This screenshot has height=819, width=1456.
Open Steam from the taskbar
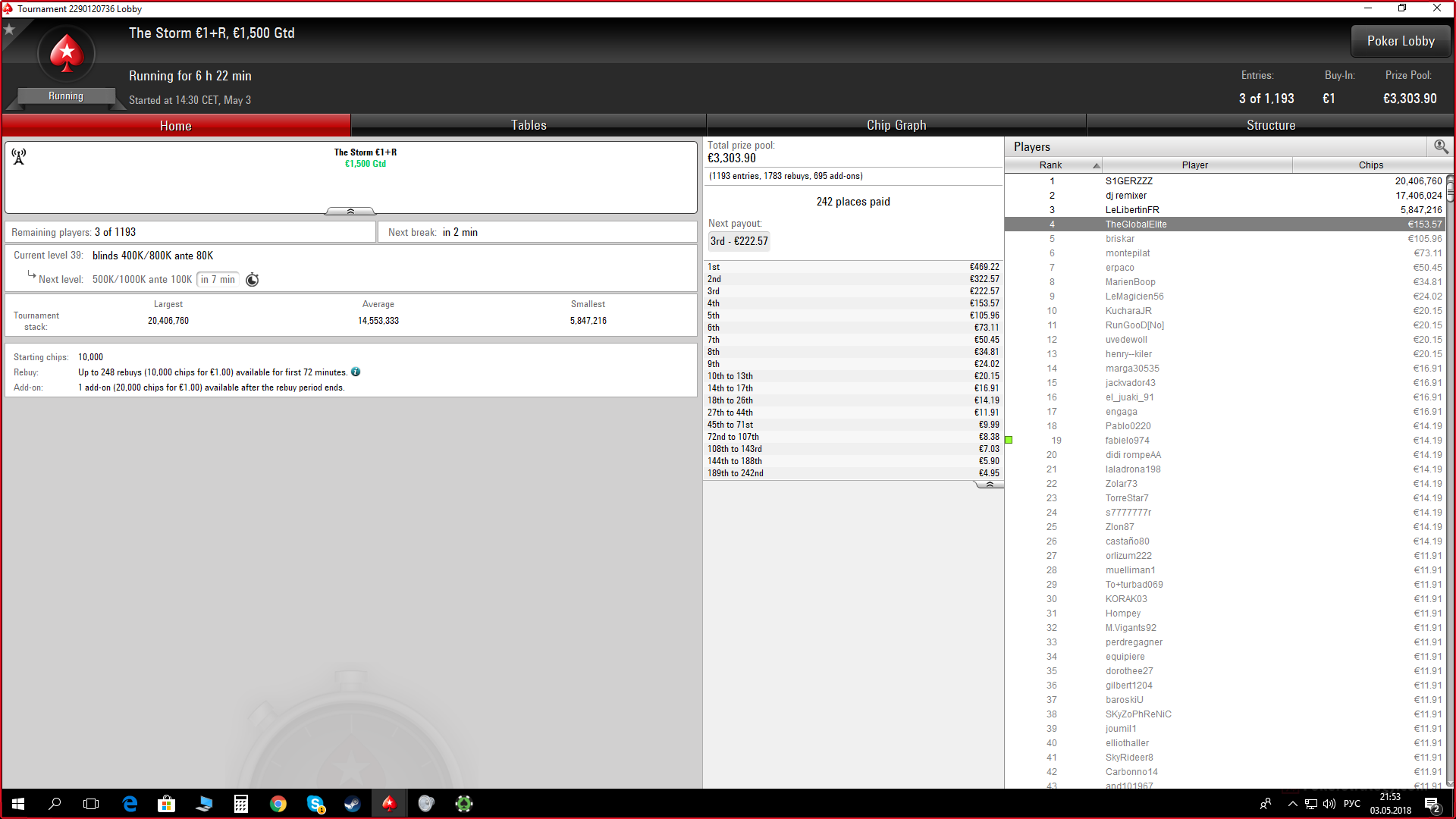(352, 804)
